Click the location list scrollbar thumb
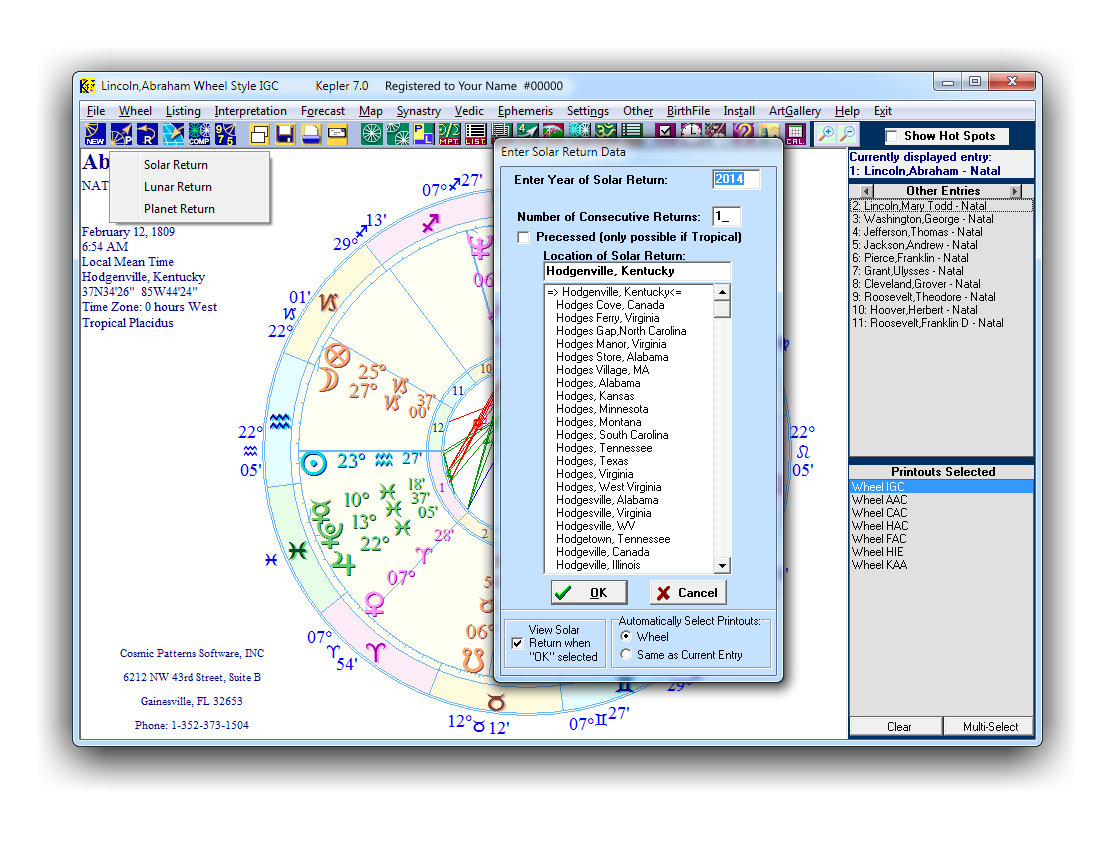 [722, 309]
